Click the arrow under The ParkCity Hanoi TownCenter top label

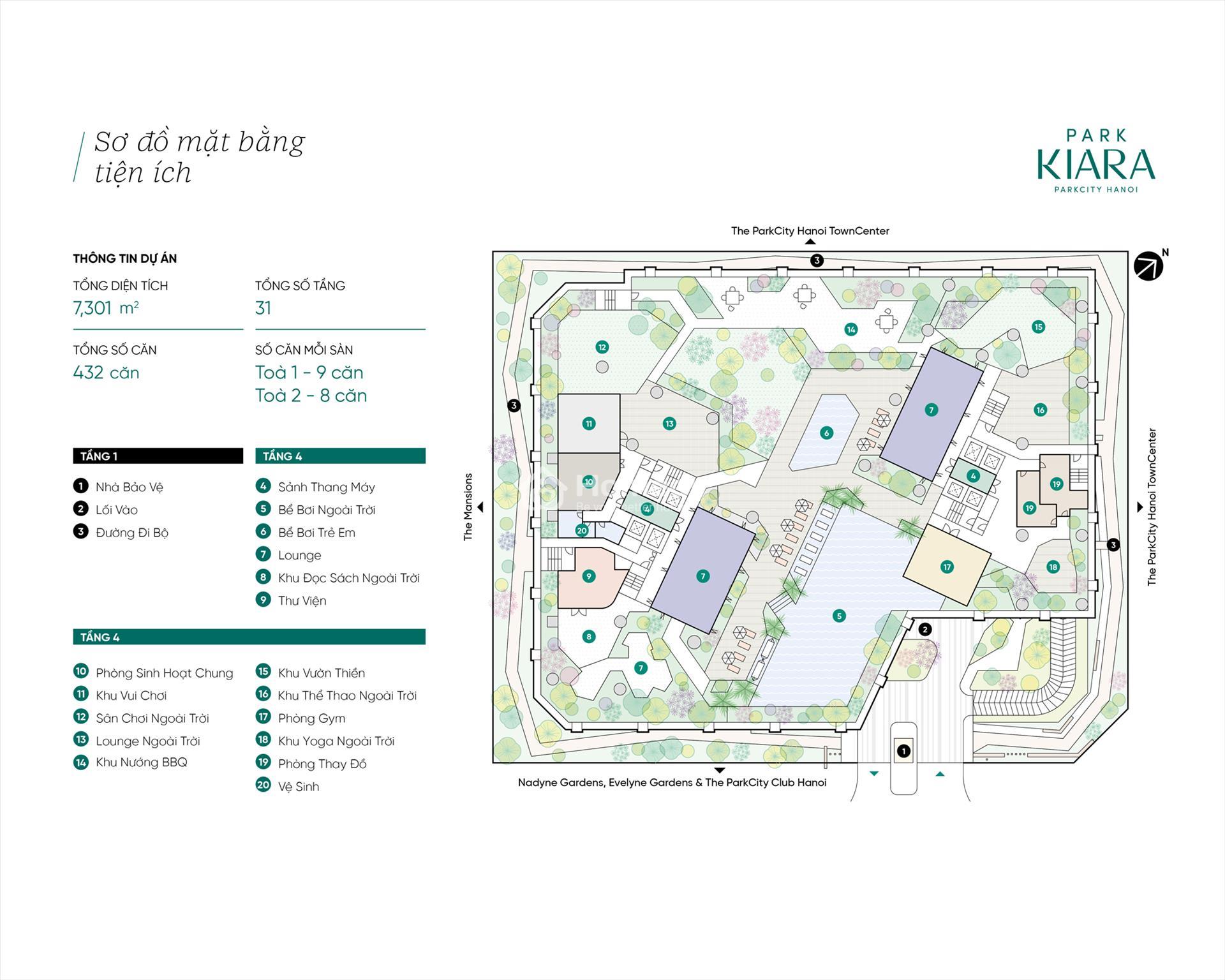click(810, 242)
